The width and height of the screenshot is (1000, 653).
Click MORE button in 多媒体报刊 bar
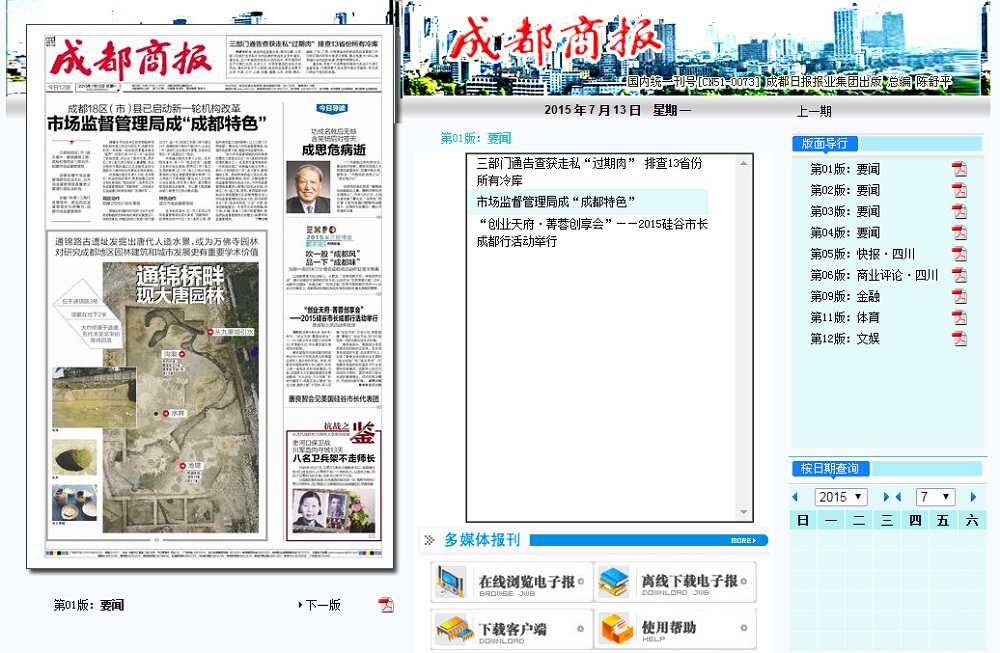743,540
